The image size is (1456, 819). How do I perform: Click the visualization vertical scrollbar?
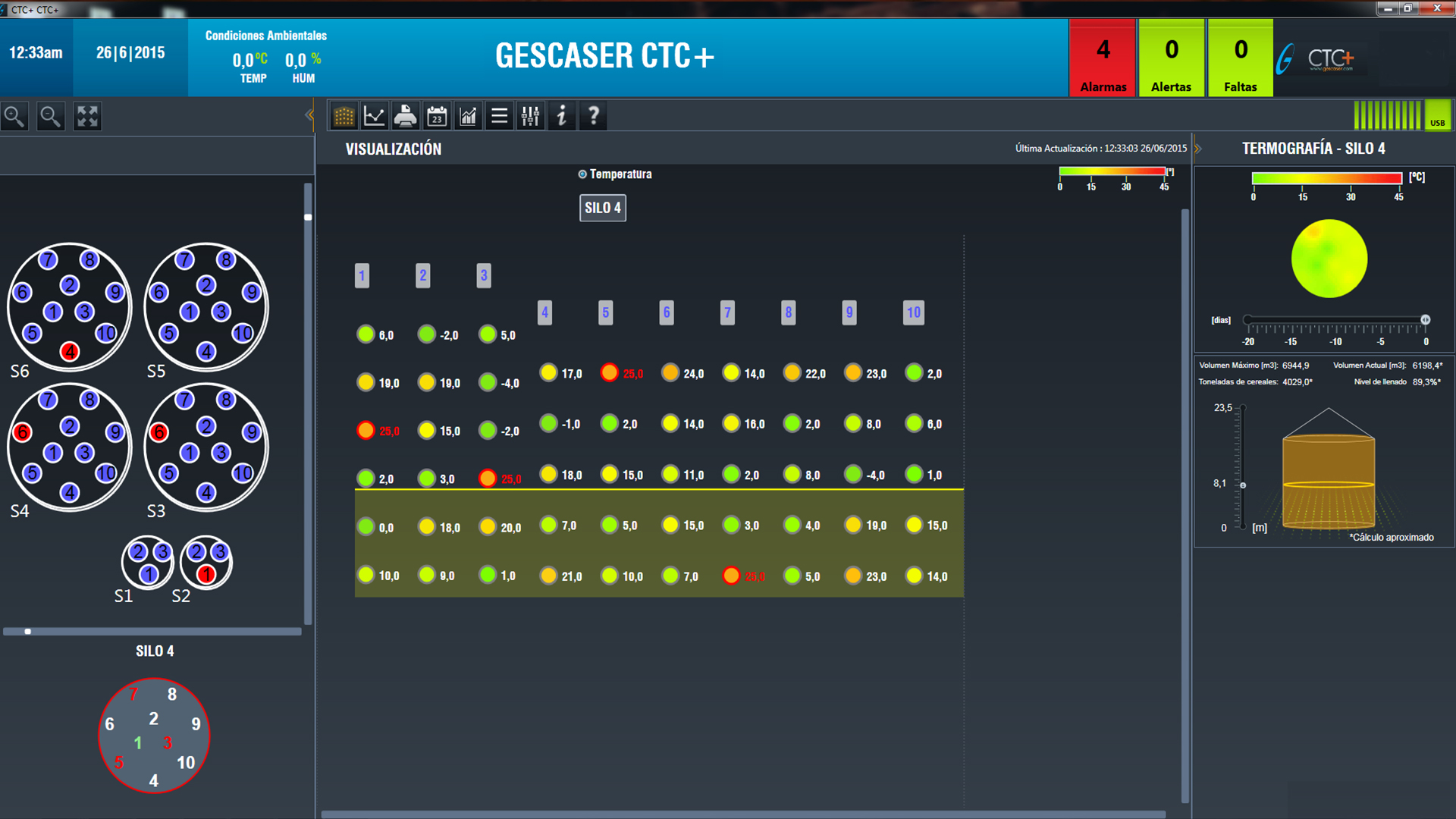tap(1185, 504)
